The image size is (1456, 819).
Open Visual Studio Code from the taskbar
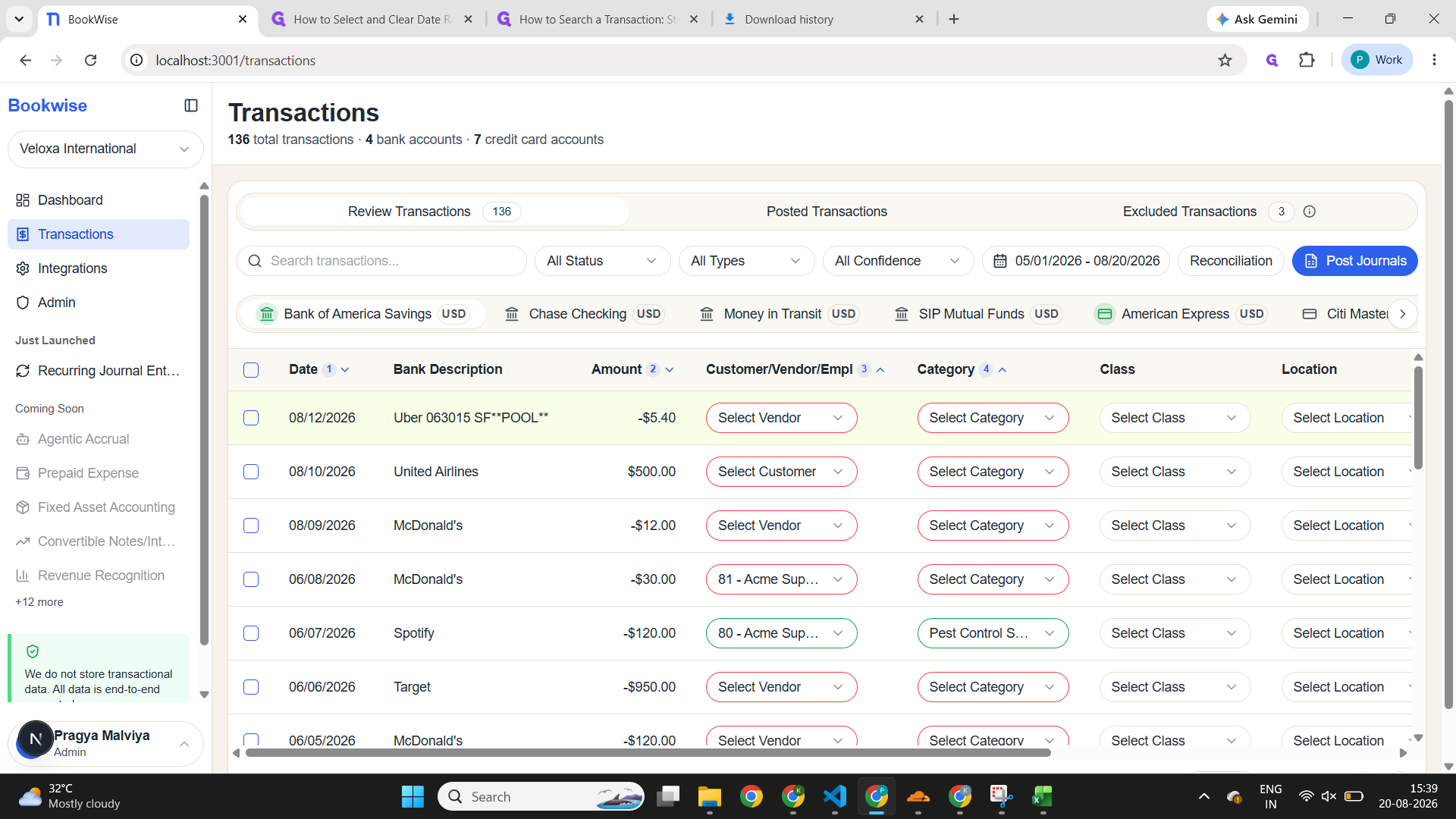coord(835,796)
